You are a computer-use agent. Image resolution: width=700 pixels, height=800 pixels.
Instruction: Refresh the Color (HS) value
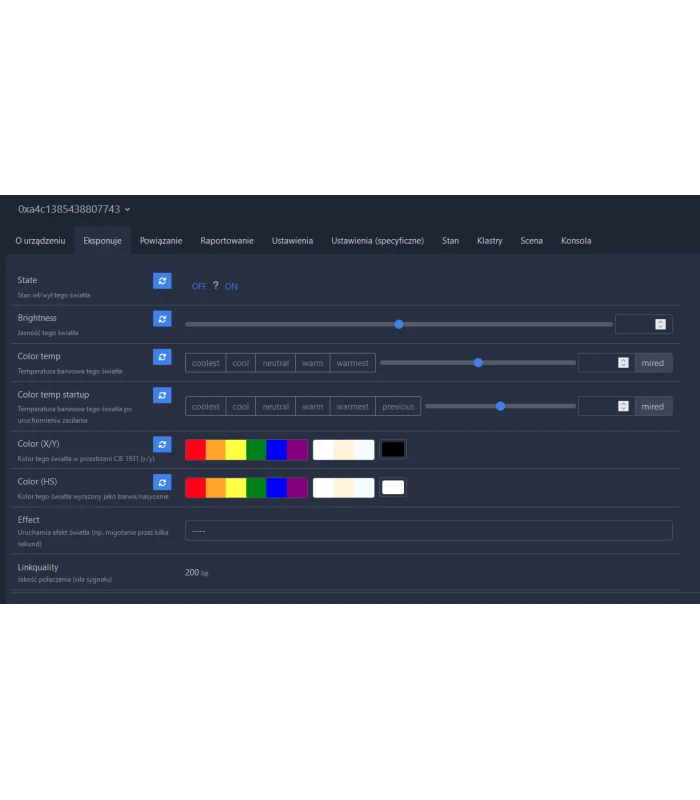click(x=162, y=482)
